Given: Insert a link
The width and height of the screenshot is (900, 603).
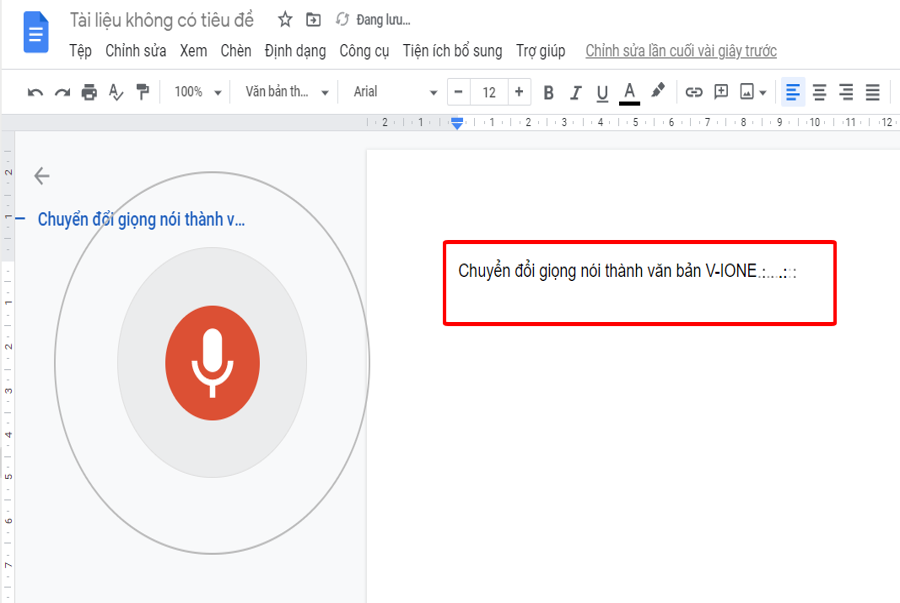Looking at the screenshot, I should tap(694, 92).
